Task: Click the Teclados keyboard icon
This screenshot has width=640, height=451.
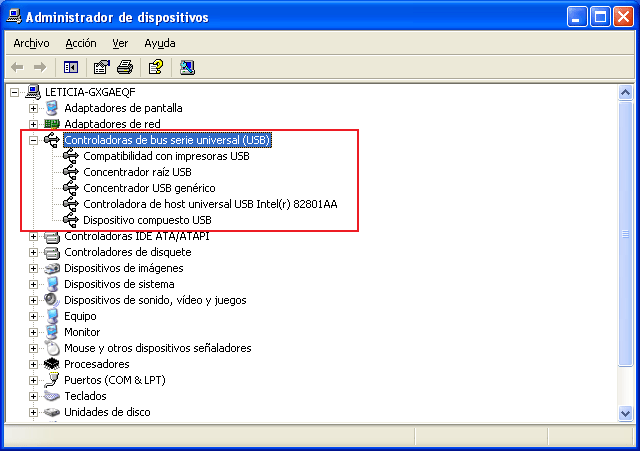Action: (52, 396)
